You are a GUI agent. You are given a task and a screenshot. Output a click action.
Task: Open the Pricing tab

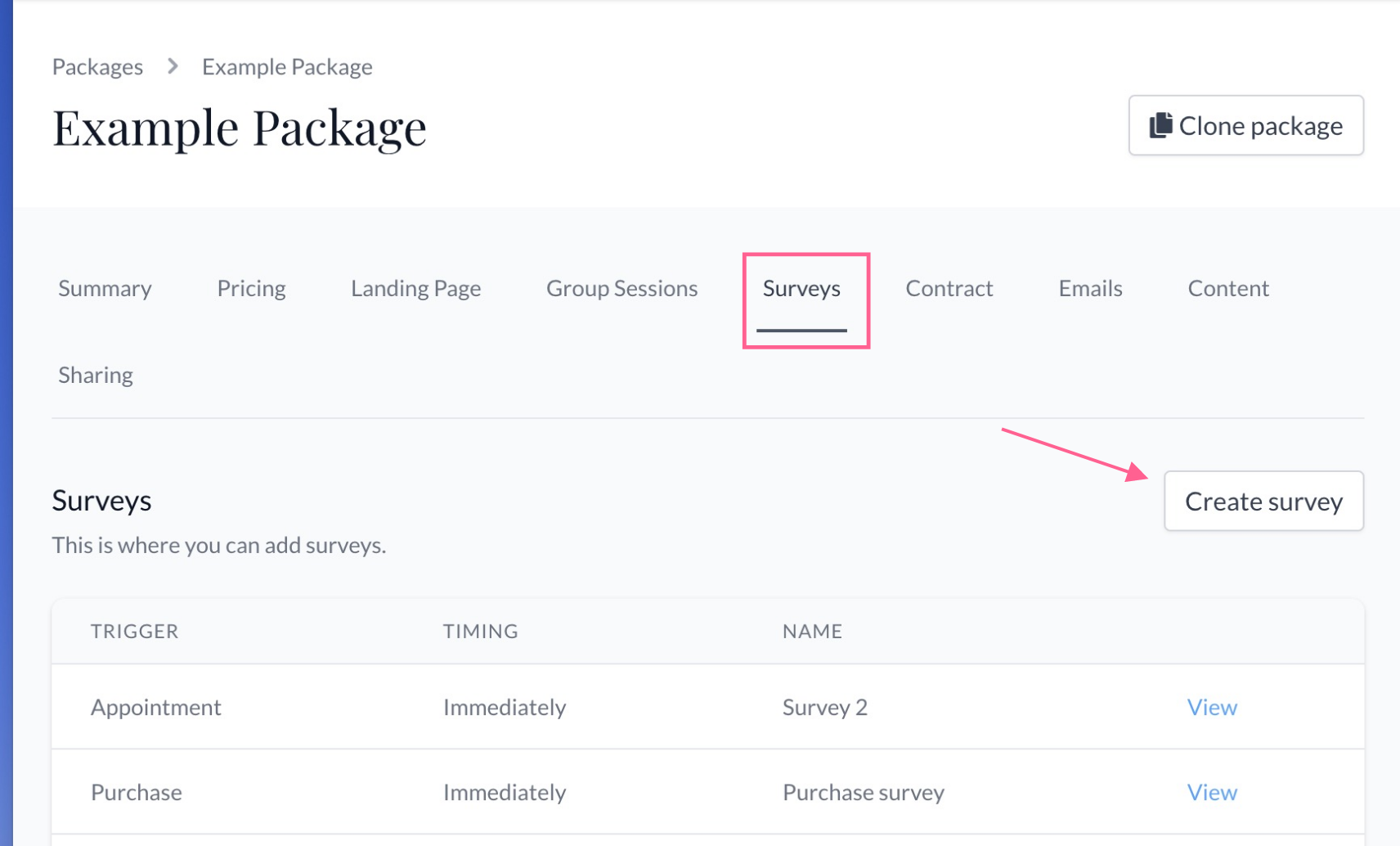[251, 288]
